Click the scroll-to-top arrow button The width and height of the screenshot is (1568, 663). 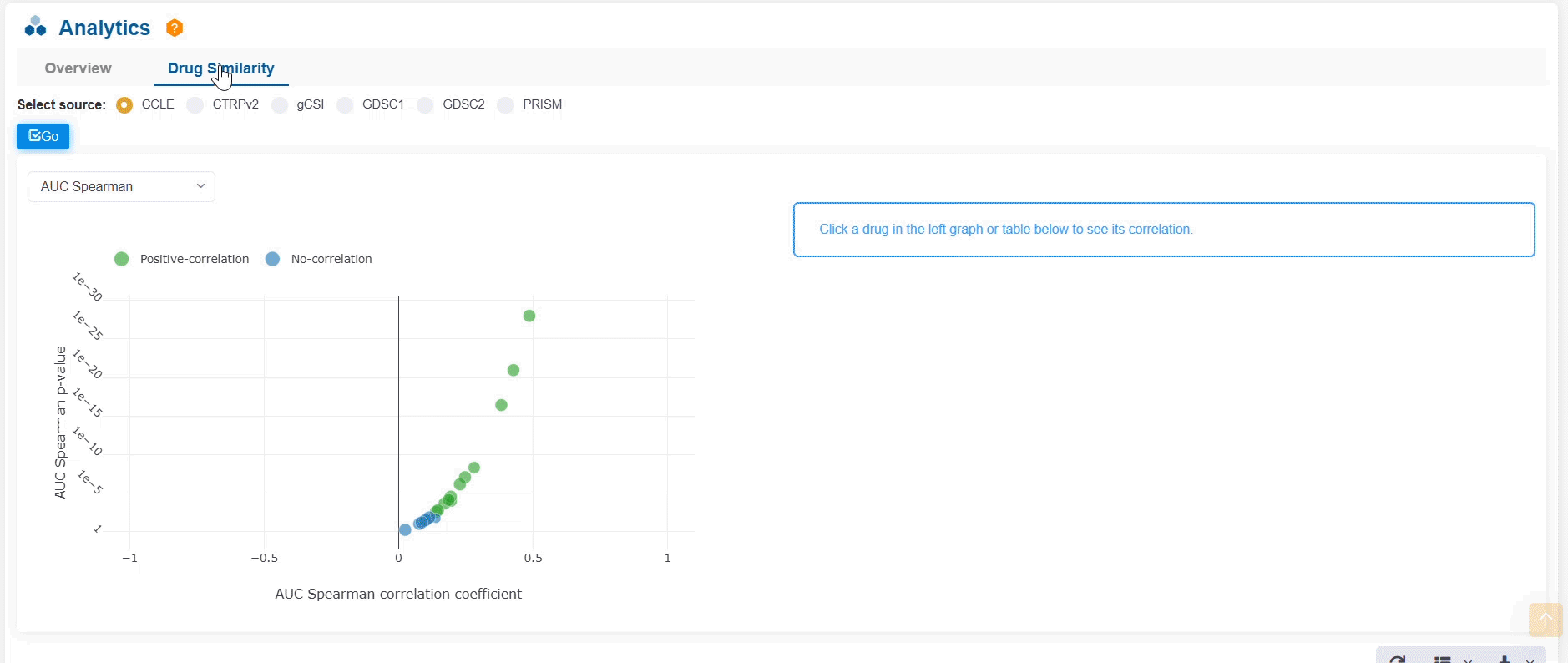[1545, 619]
